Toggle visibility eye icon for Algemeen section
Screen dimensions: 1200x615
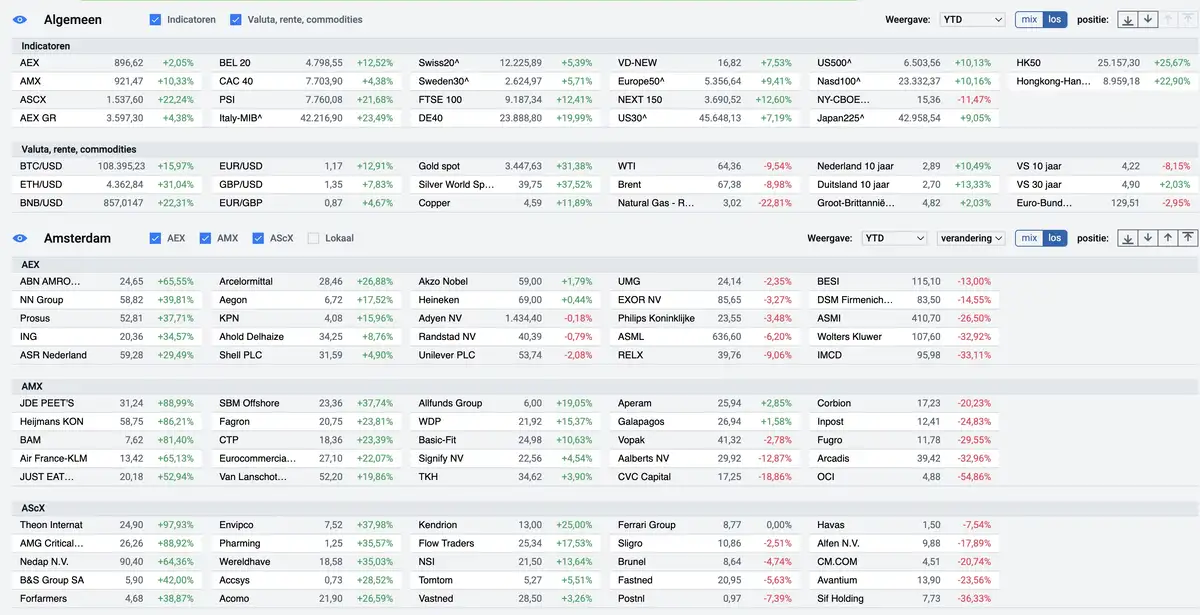pyautogui.click(x=20, y=20)
